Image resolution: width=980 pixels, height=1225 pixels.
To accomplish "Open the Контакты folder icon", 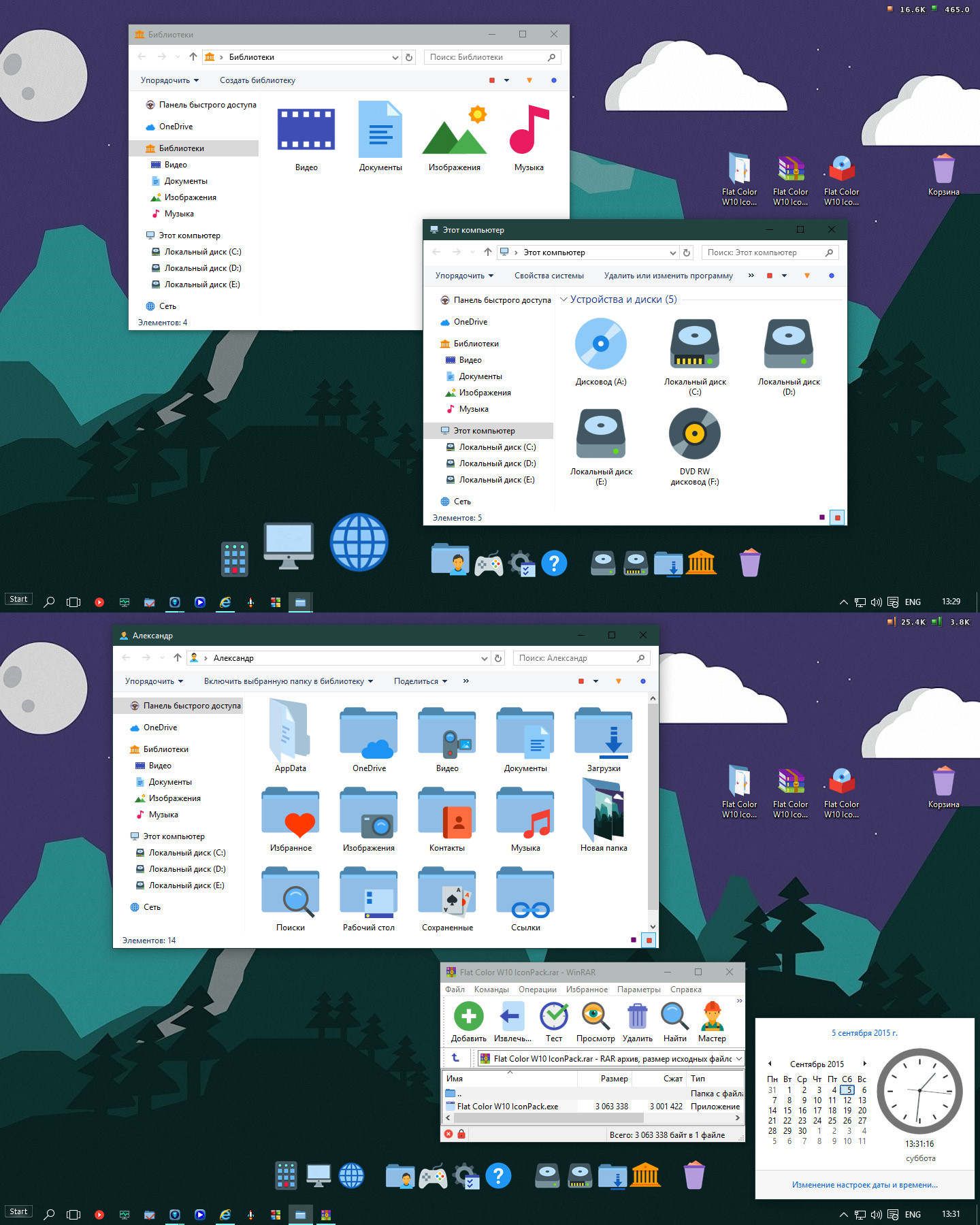I will [447, 813].
